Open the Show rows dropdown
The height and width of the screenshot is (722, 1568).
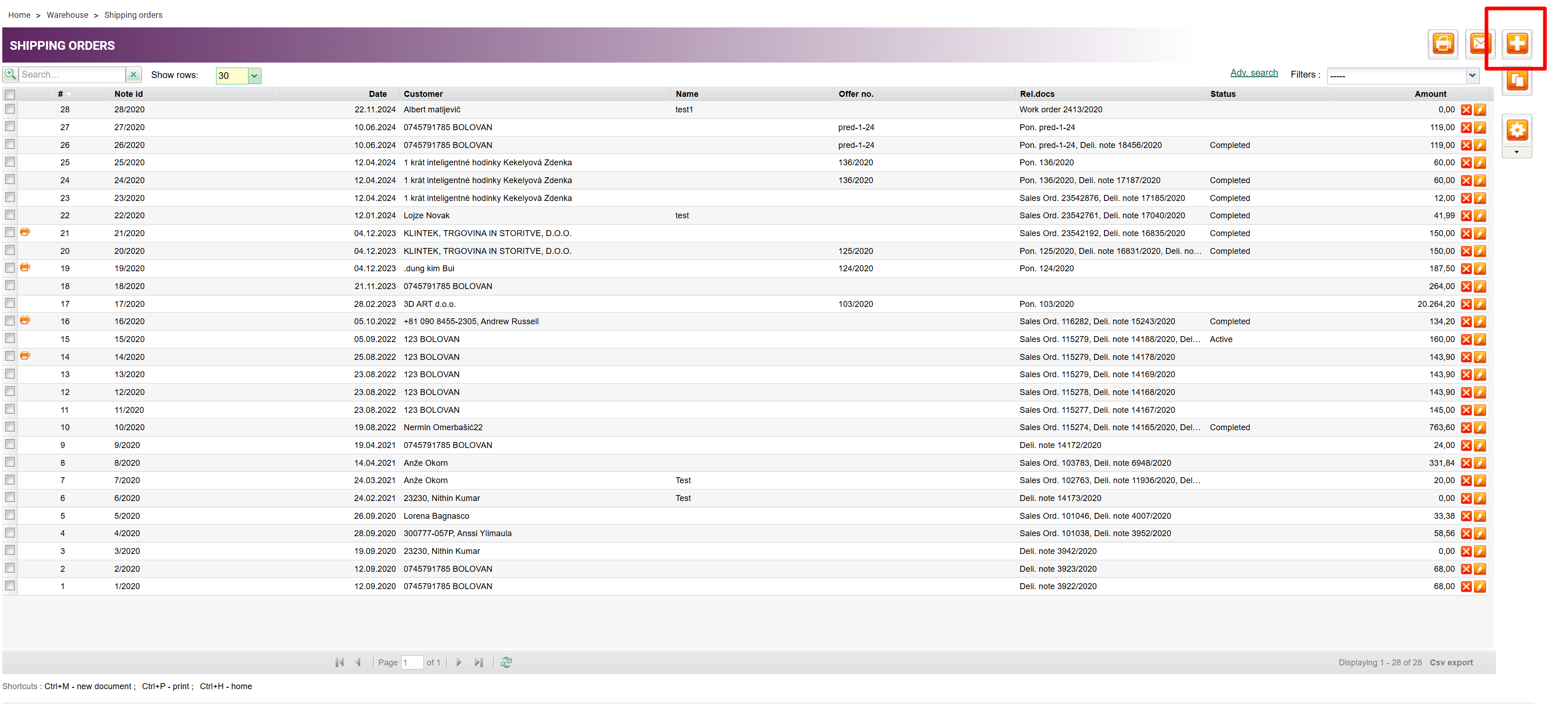click(x=254, y=76)
